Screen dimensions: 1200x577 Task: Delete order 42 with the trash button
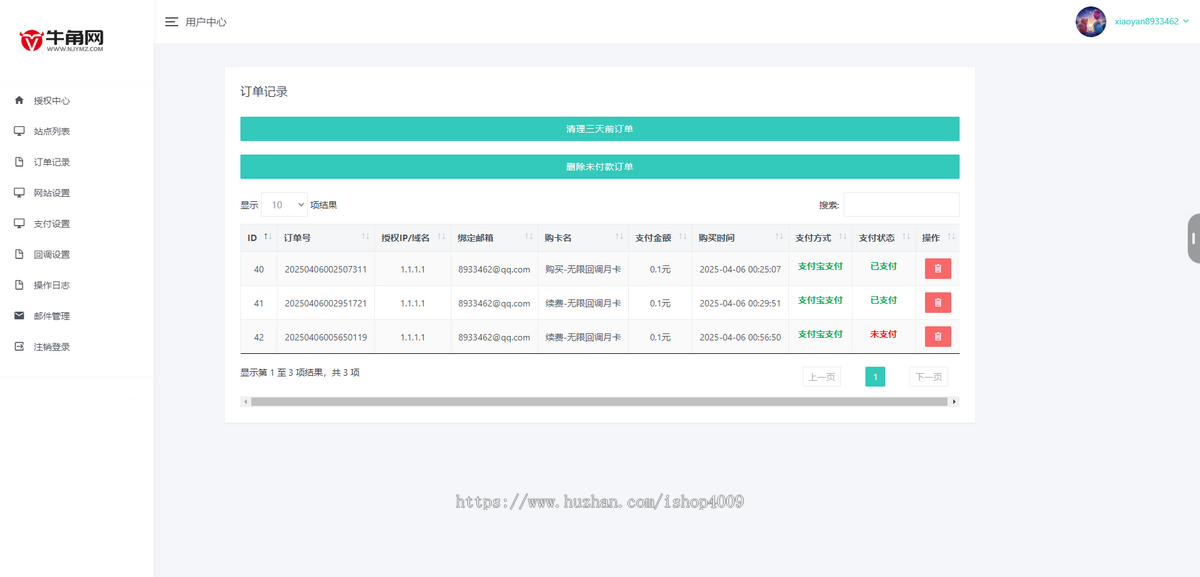coord(938,337)
